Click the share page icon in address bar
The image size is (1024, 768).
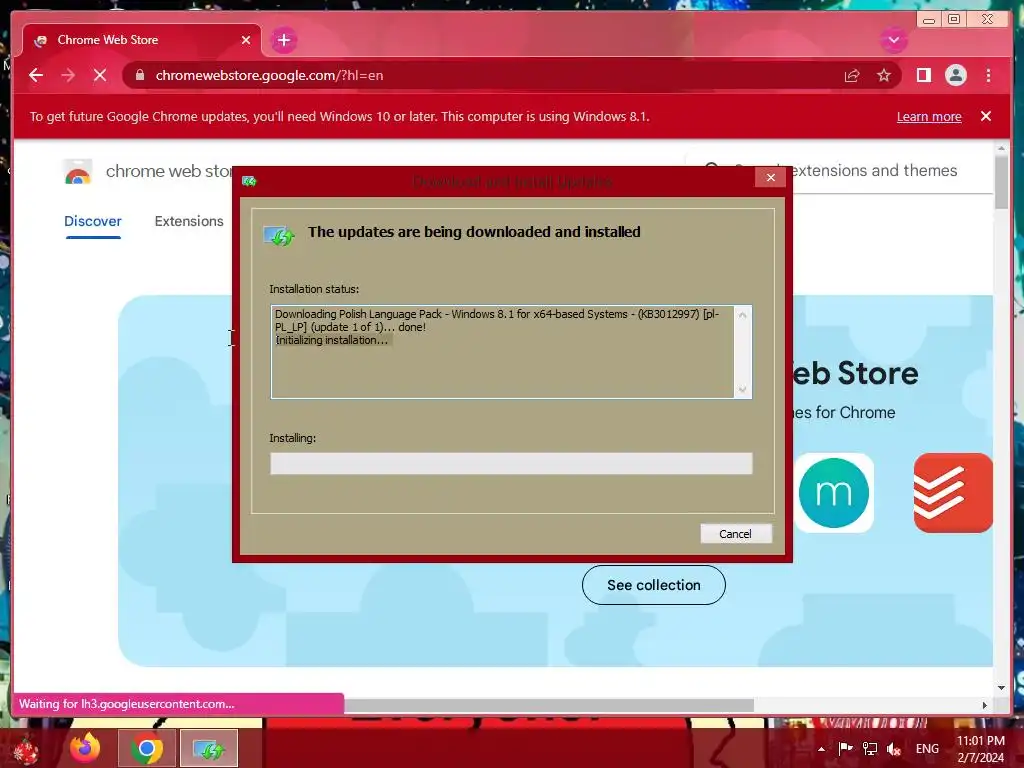coord(852,75)
